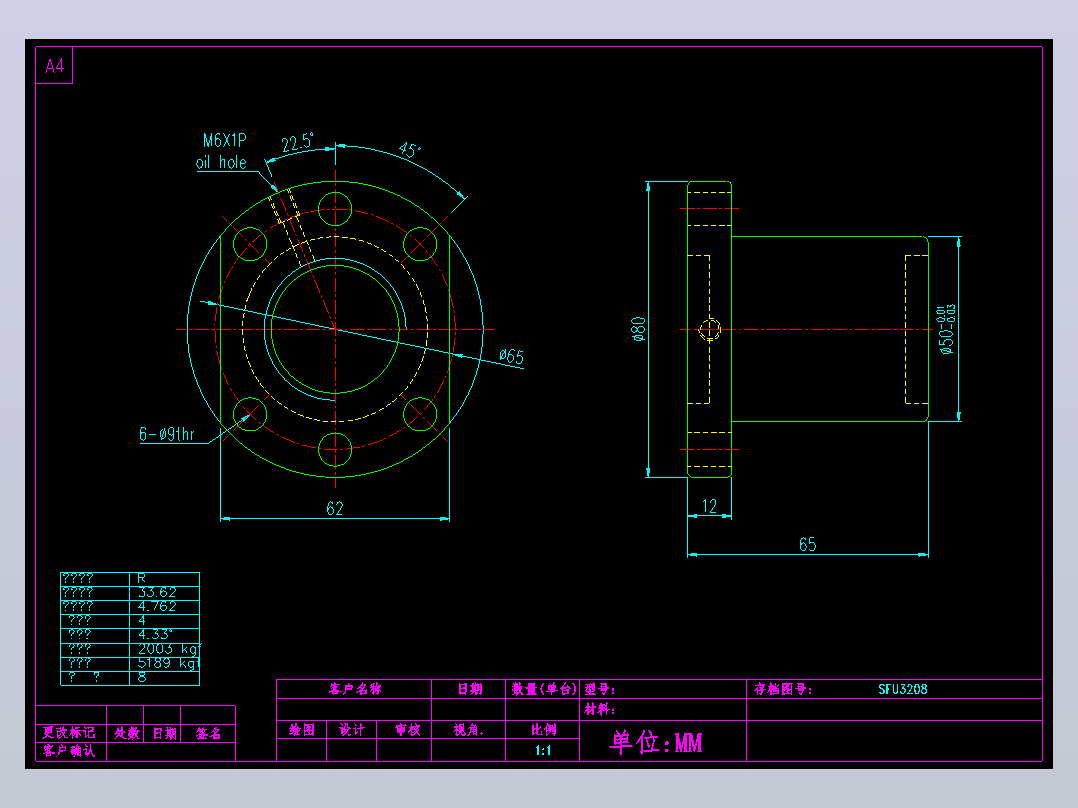Click the "客户名称" title block header
1078x808 pixels.
click(x=355, y=689)
